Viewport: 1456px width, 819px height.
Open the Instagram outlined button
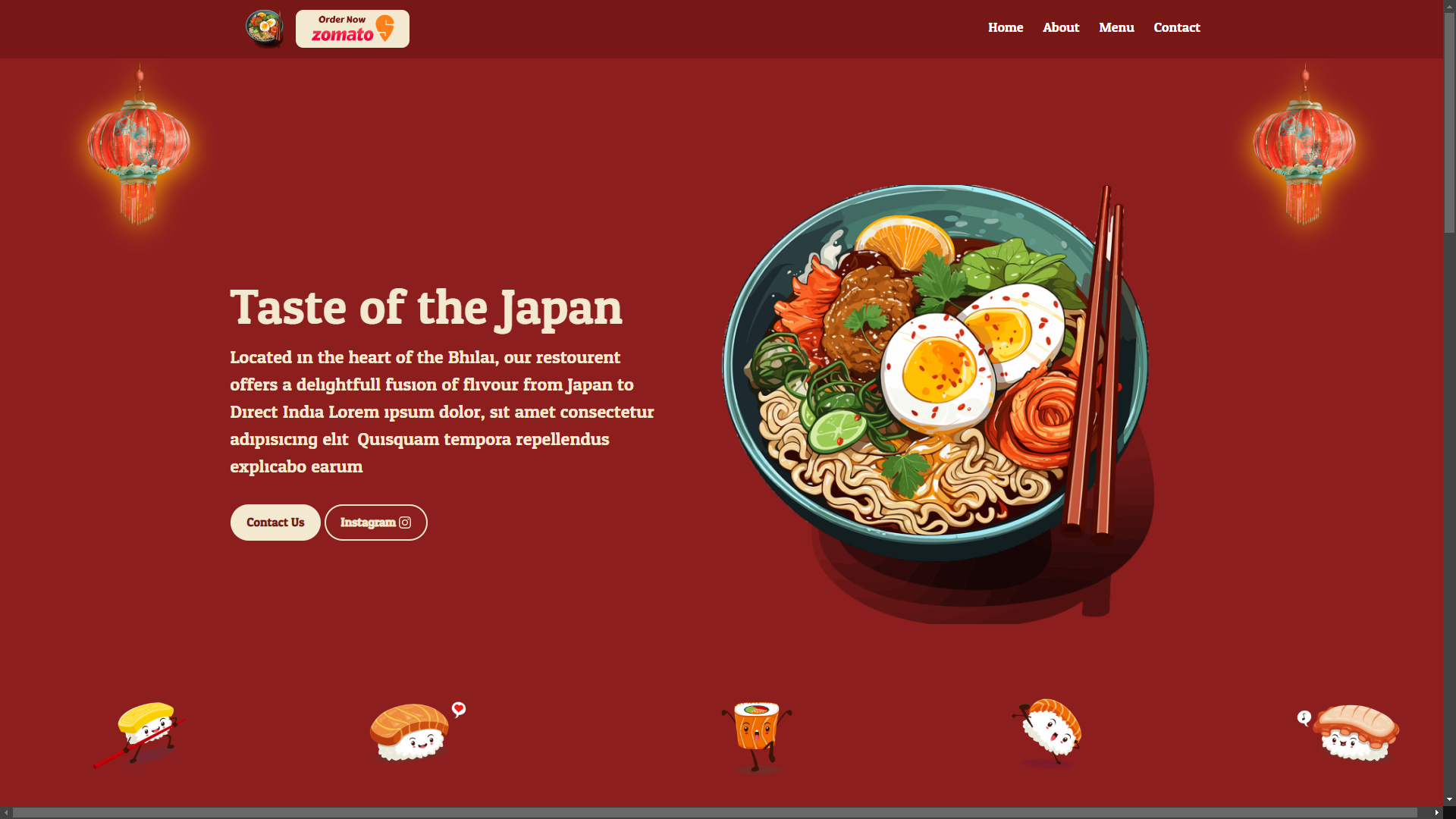click(x=376, y=522)
